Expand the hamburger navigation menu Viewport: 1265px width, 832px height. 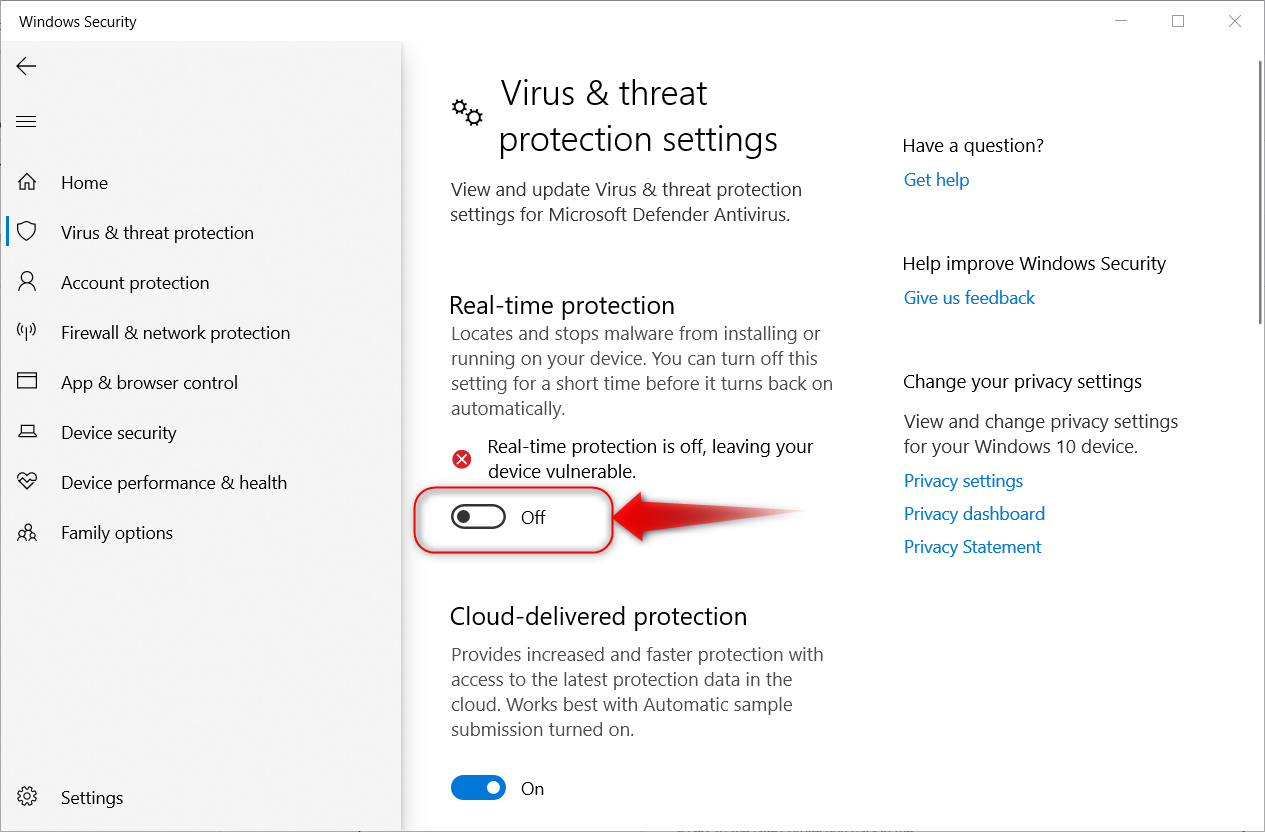[26, 122]
